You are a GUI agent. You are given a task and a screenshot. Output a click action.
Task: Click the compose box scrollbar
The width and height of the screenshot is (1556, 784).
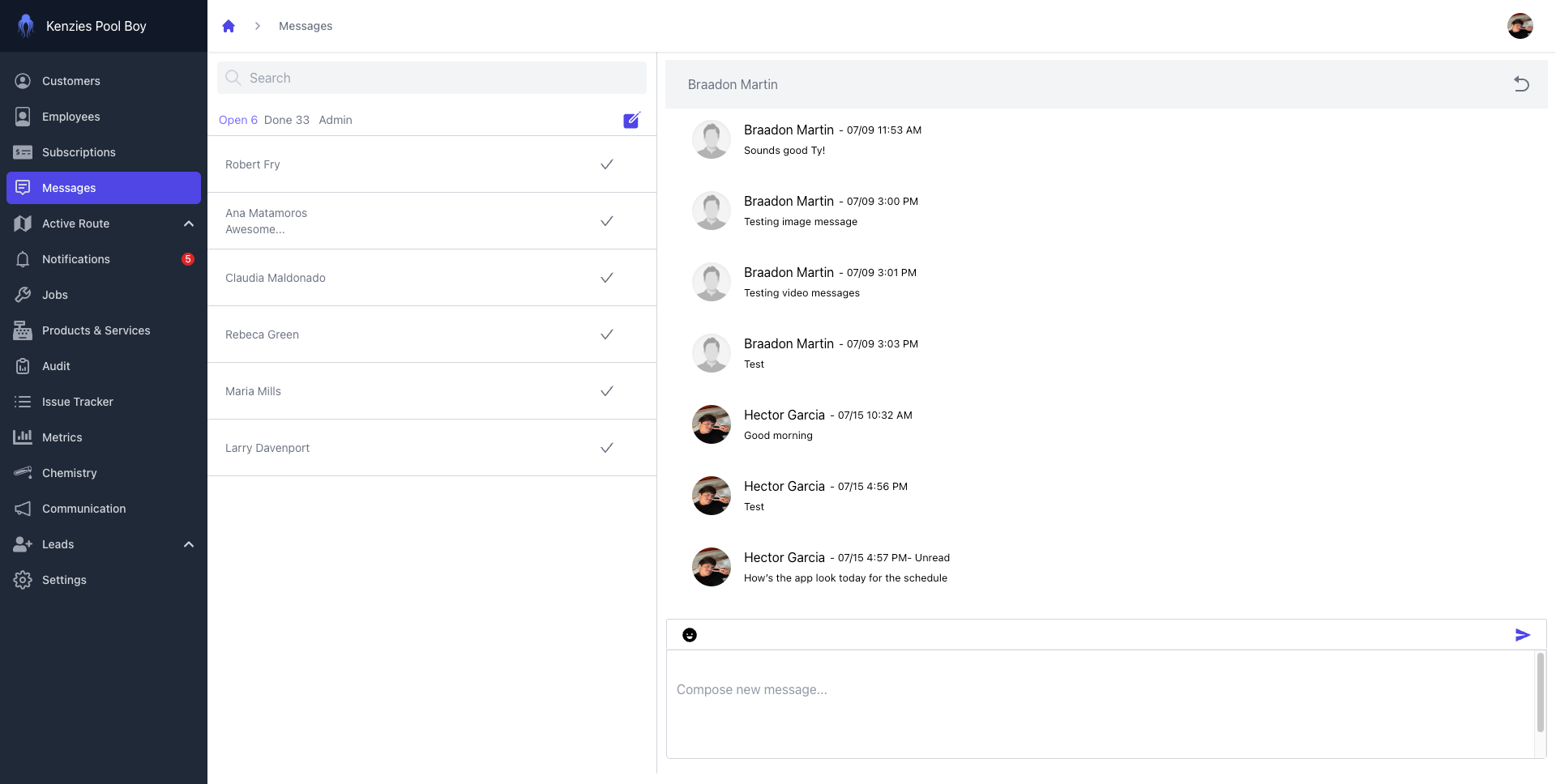click(x=1540, y=692)
